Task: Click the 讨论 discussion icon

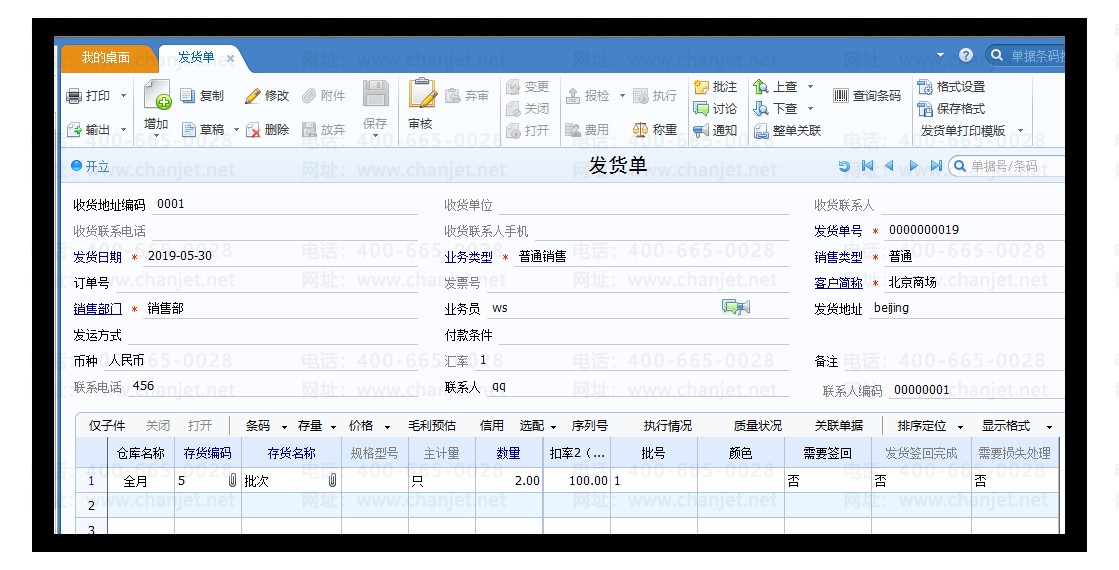Action: tap(701, 109)
